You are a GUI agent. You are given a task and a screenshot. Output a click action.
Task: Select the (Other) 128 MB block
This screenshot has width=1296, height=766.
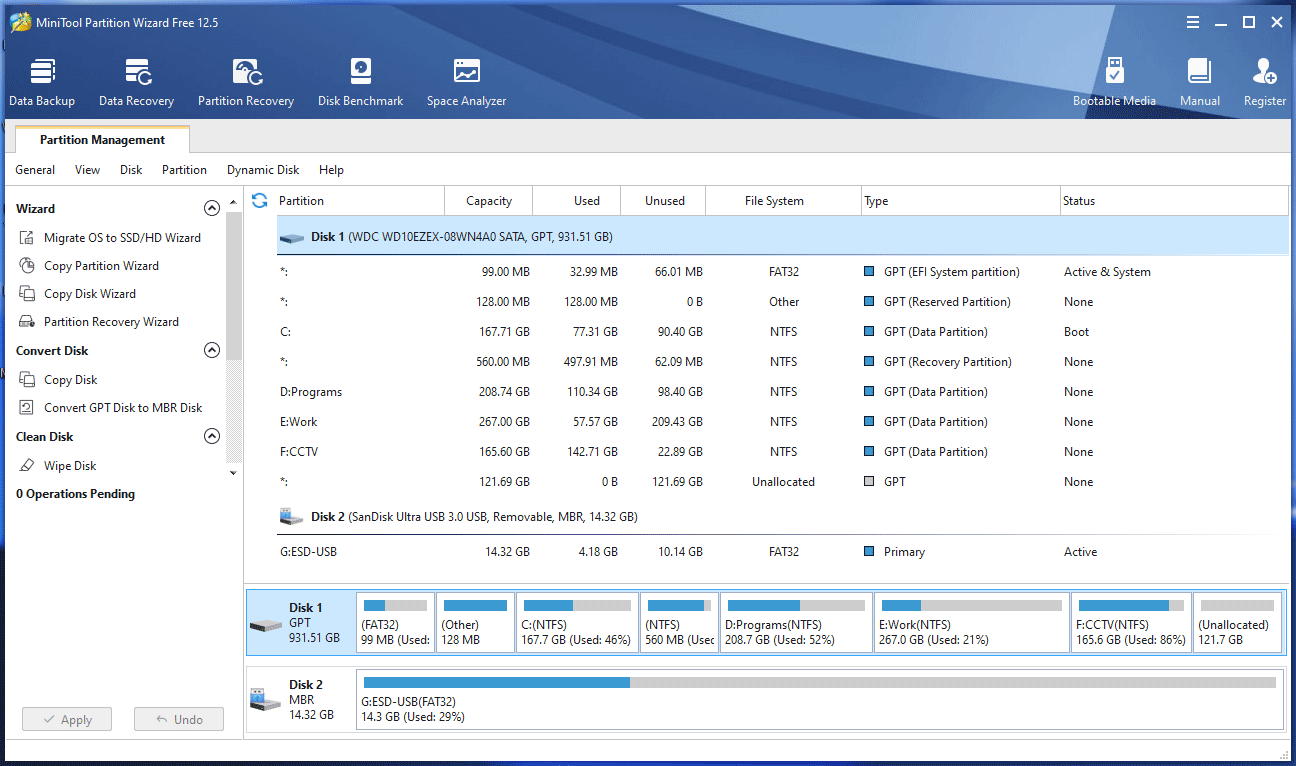pyautogui.click(x=475, y=623)
